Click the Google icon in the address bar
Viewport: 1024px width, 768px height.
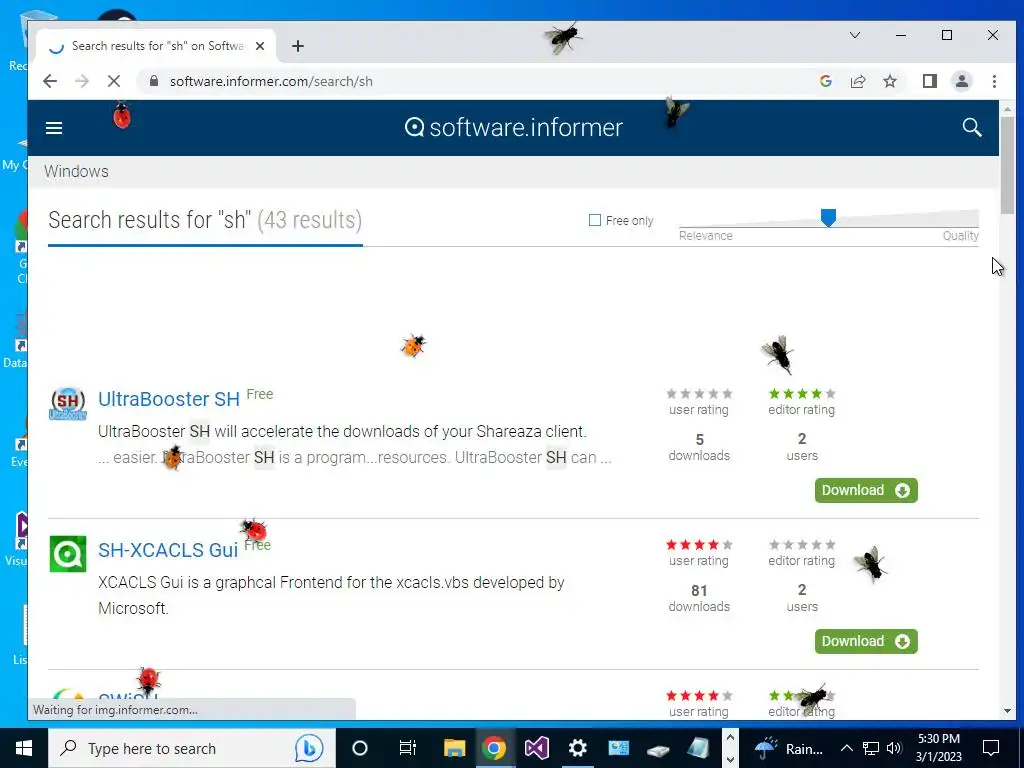[x=825, y=81]
